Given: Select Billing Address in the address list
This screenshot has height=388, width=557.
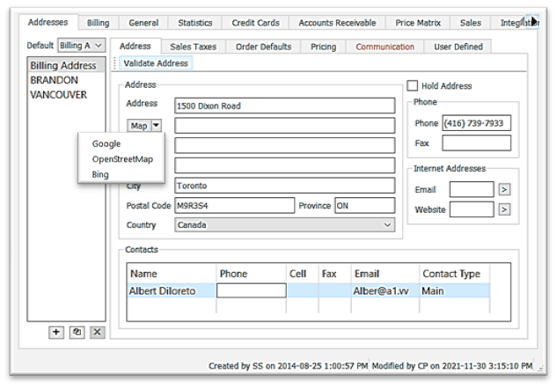Looking at the screenshot, I should (x=66, y=65).
